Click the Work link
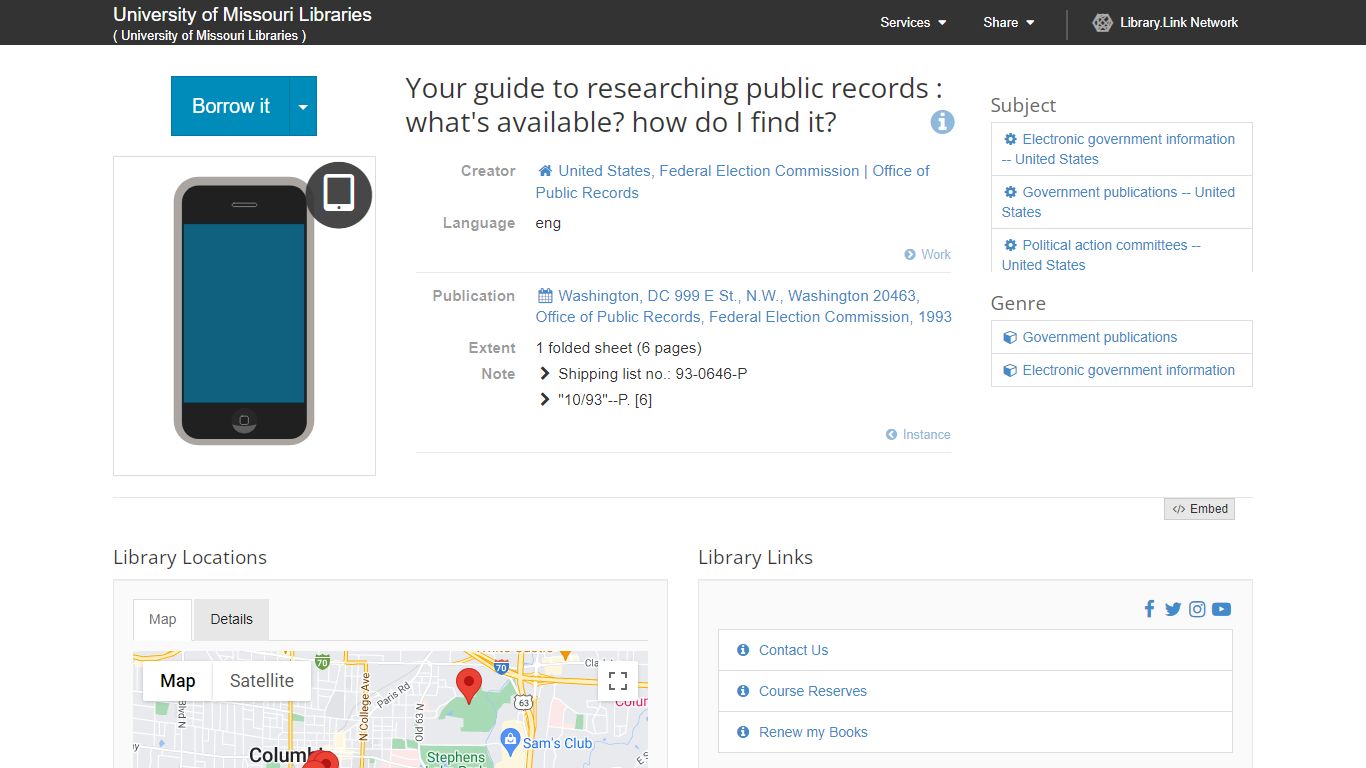Image resolution: width=1366 pixels, height=768 pixels. [936, 254]
